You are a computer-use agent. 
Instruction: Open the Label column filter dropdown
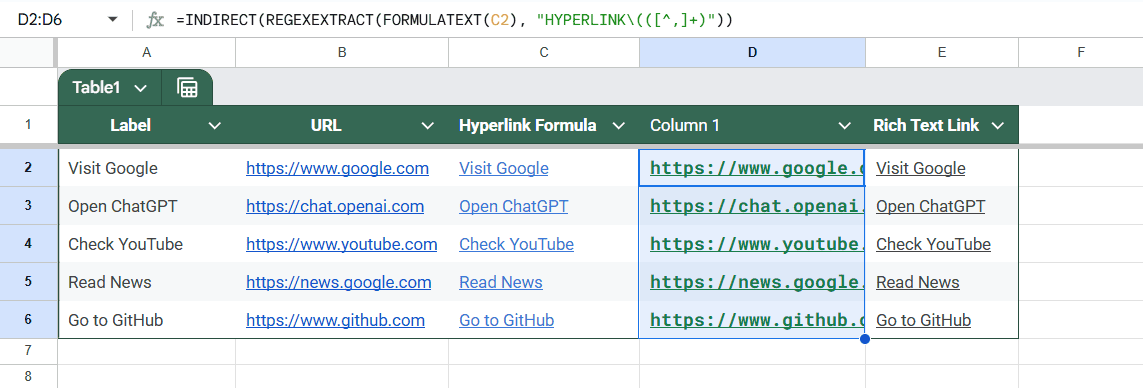pyautogui.click(x=215, y=125)
